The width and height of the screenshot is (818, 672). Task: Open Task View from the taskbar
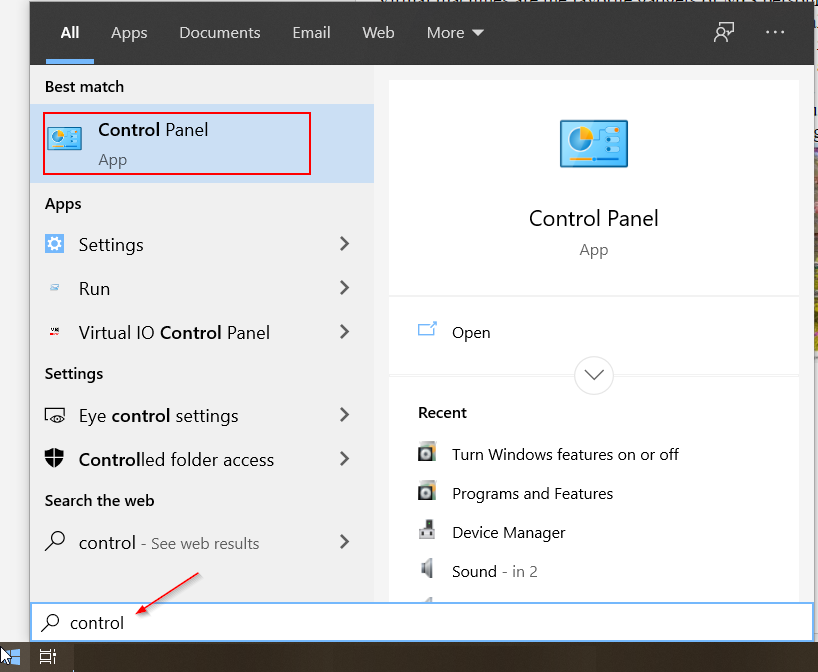click(48, 657)
